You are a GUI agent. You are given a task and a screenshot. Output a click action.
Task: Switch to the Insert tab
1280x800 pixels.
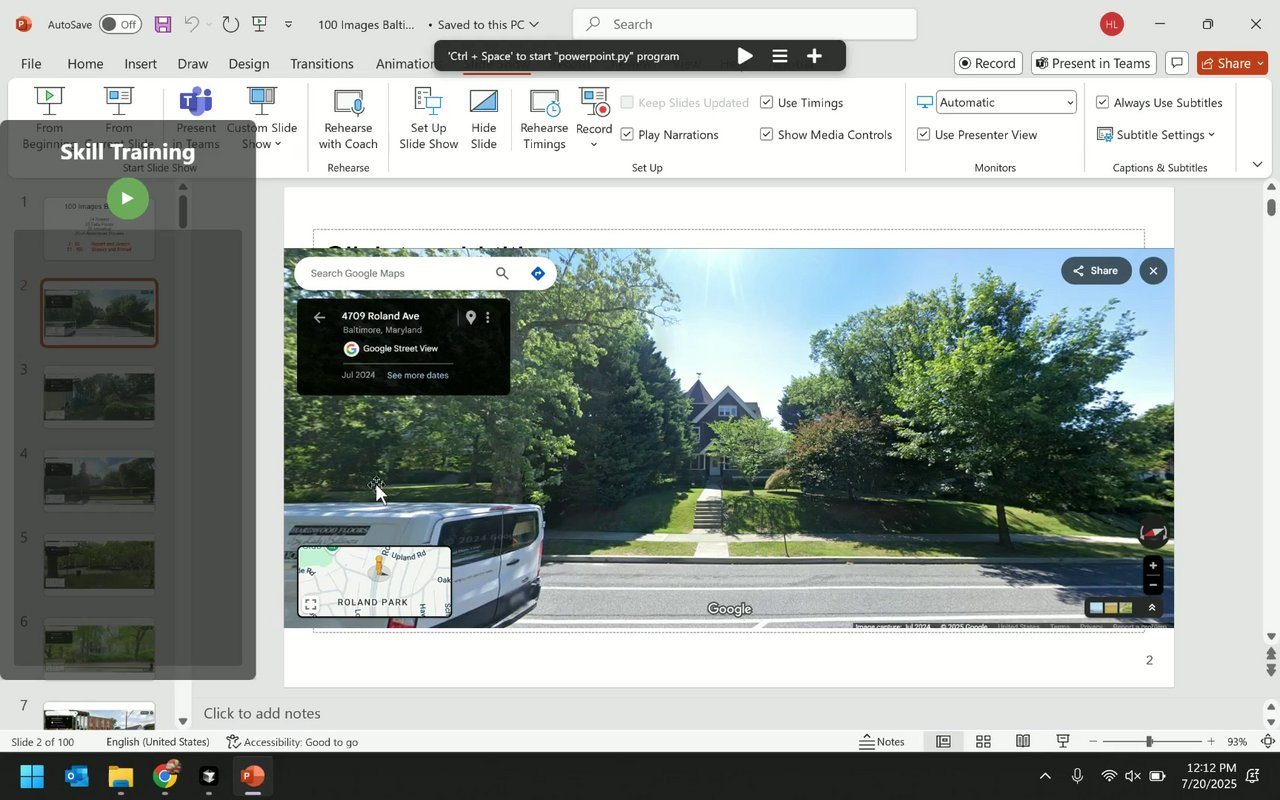coord(140,63)
